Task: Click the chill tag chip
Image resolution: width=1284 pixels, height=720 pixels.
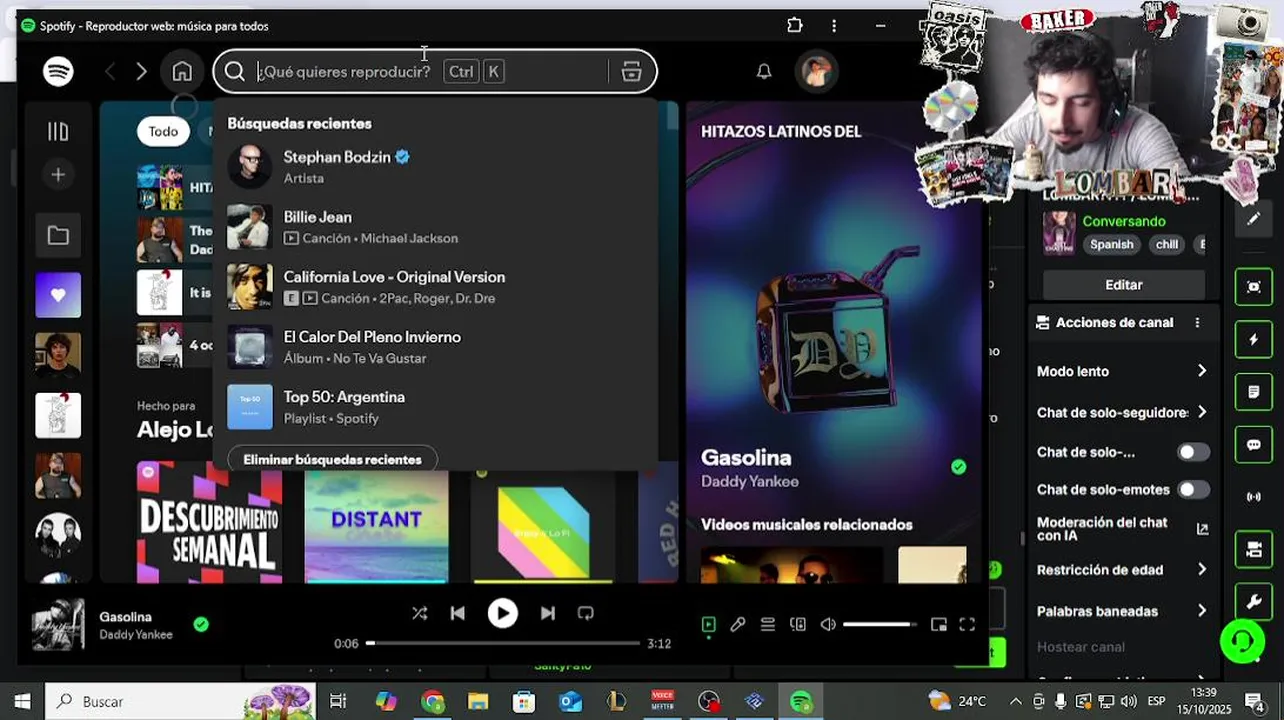Action: pyautogui.click(x=1167, y=244)
